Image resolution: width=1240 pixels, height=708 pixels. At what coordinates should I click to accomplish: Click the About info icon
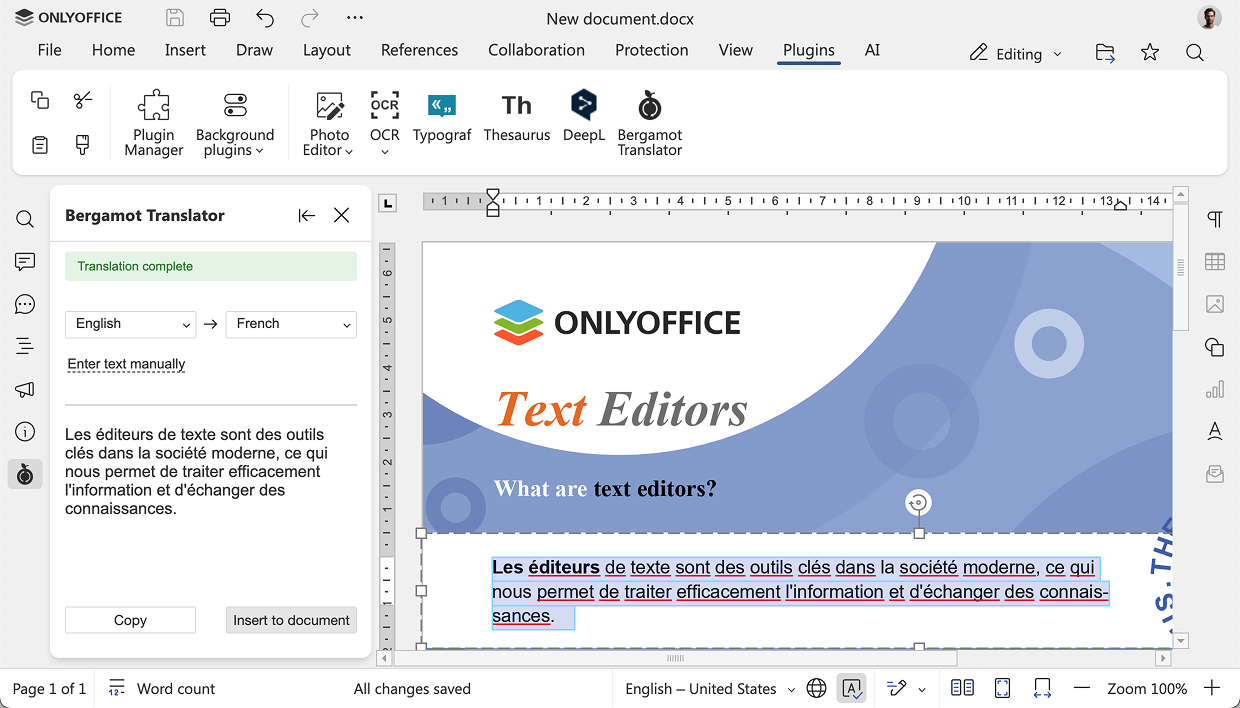click(x=25, y=432)
